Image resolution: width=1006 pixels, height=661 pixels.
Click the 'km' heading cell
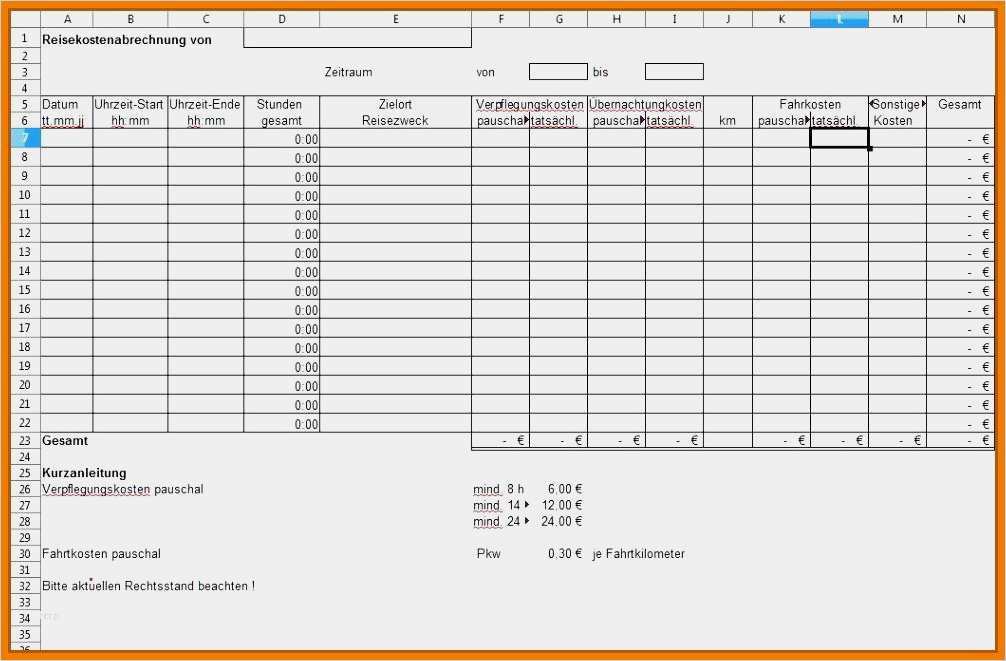click(x=728, y=121)
